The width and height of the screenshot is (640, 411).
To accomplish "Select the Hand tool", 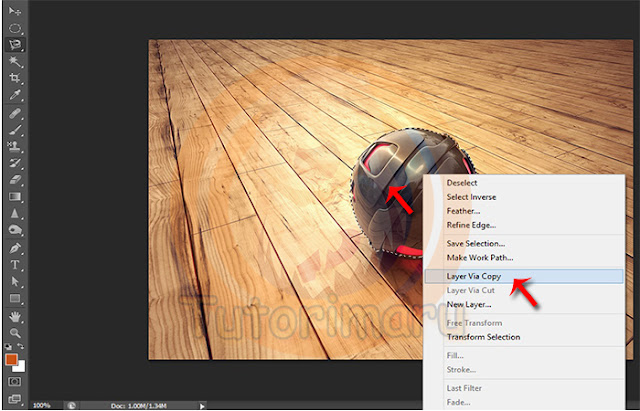I will [15, 316].
